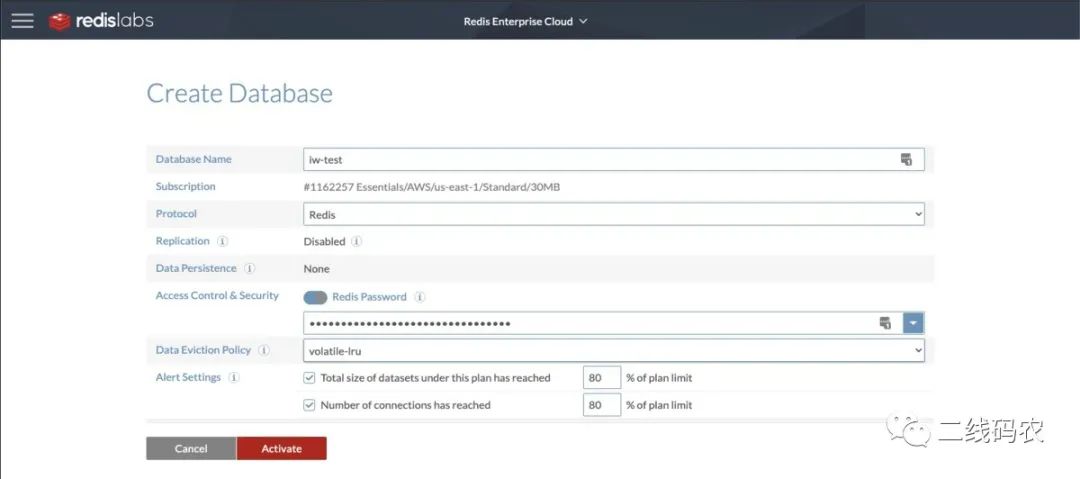This screenshot has width=1080, height=479.
Task: Toggle the Redis Password switch
Action: [315, 297]
